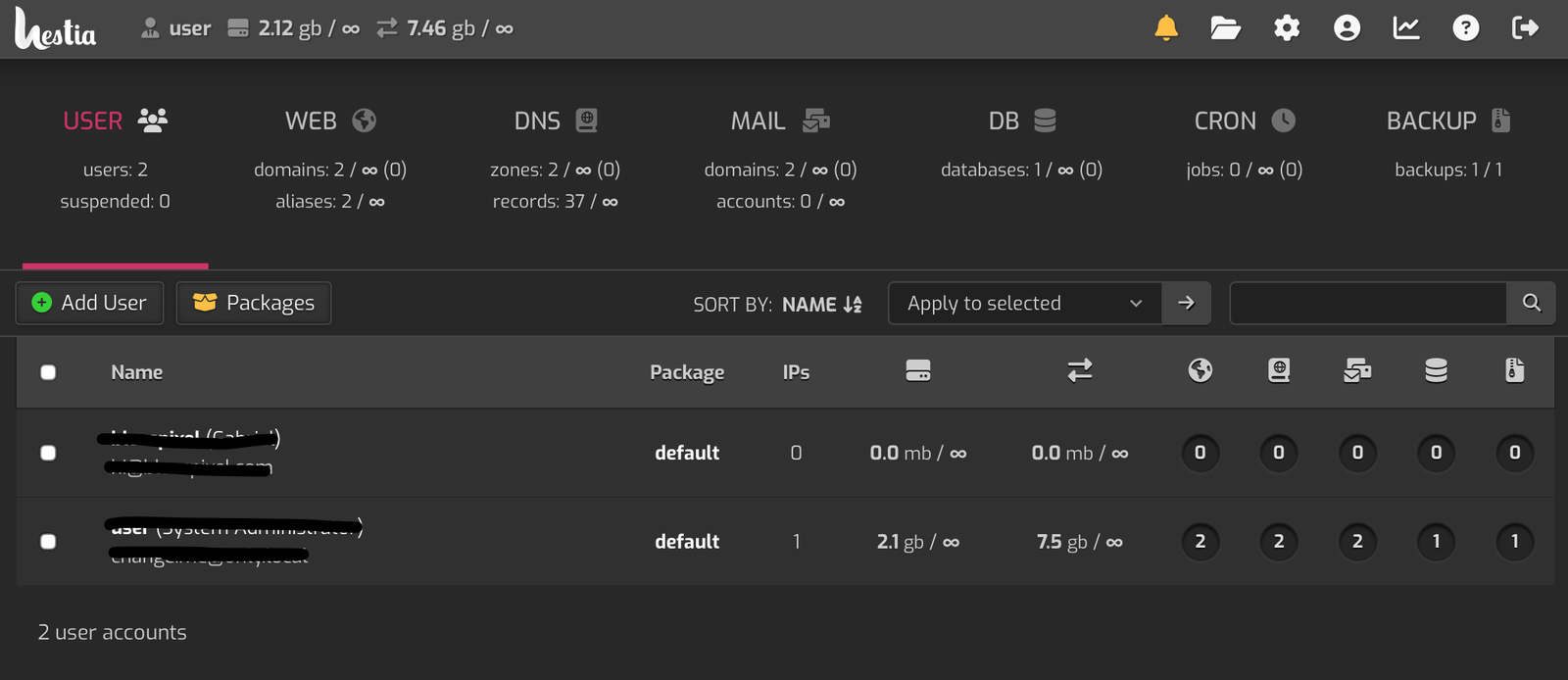Click the logout icon

click(1525, 28)
